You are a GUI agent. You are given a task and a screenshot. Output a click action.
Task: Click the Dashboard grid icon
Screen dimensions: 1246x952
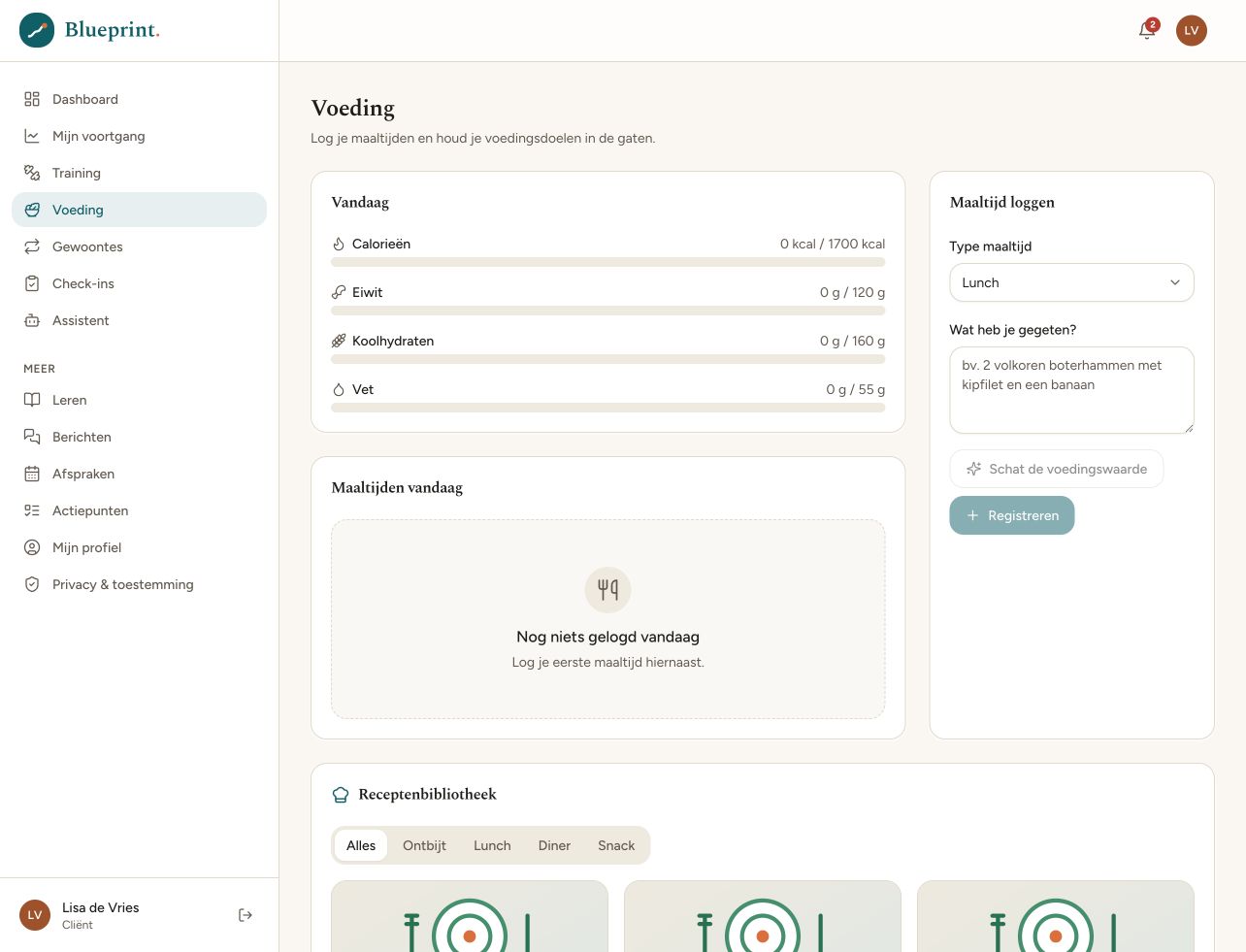(32, 99)
